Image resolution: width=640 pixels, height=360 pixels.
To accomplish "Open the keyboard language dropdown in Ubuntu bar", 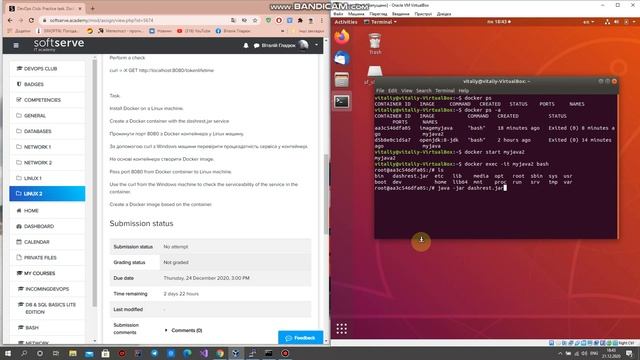I will [588, 22].
